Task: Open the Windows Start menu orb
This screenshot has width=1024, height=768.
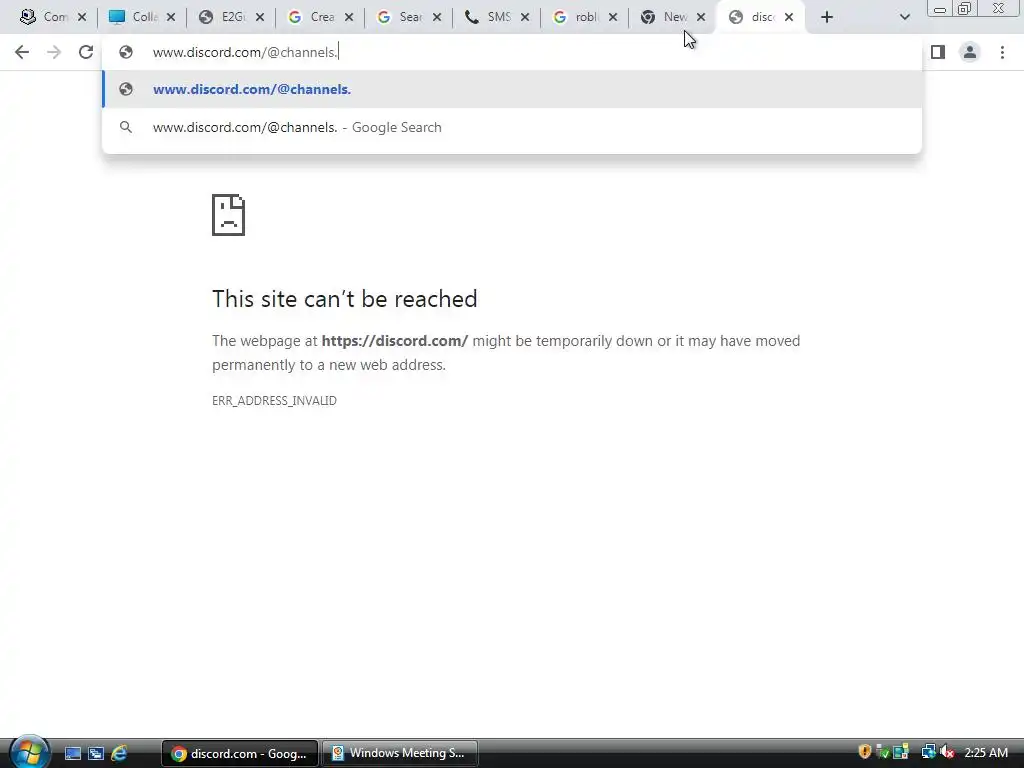Action: tap(29, 752)
